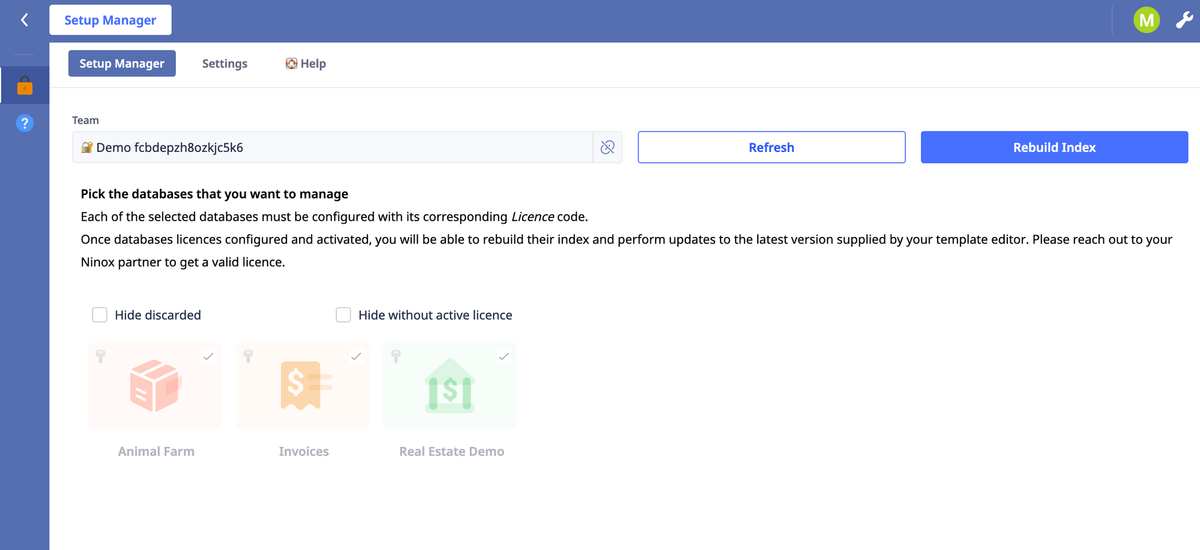Open the Help tab
The width and height of the screenshot is (1200, 550).
306,64
